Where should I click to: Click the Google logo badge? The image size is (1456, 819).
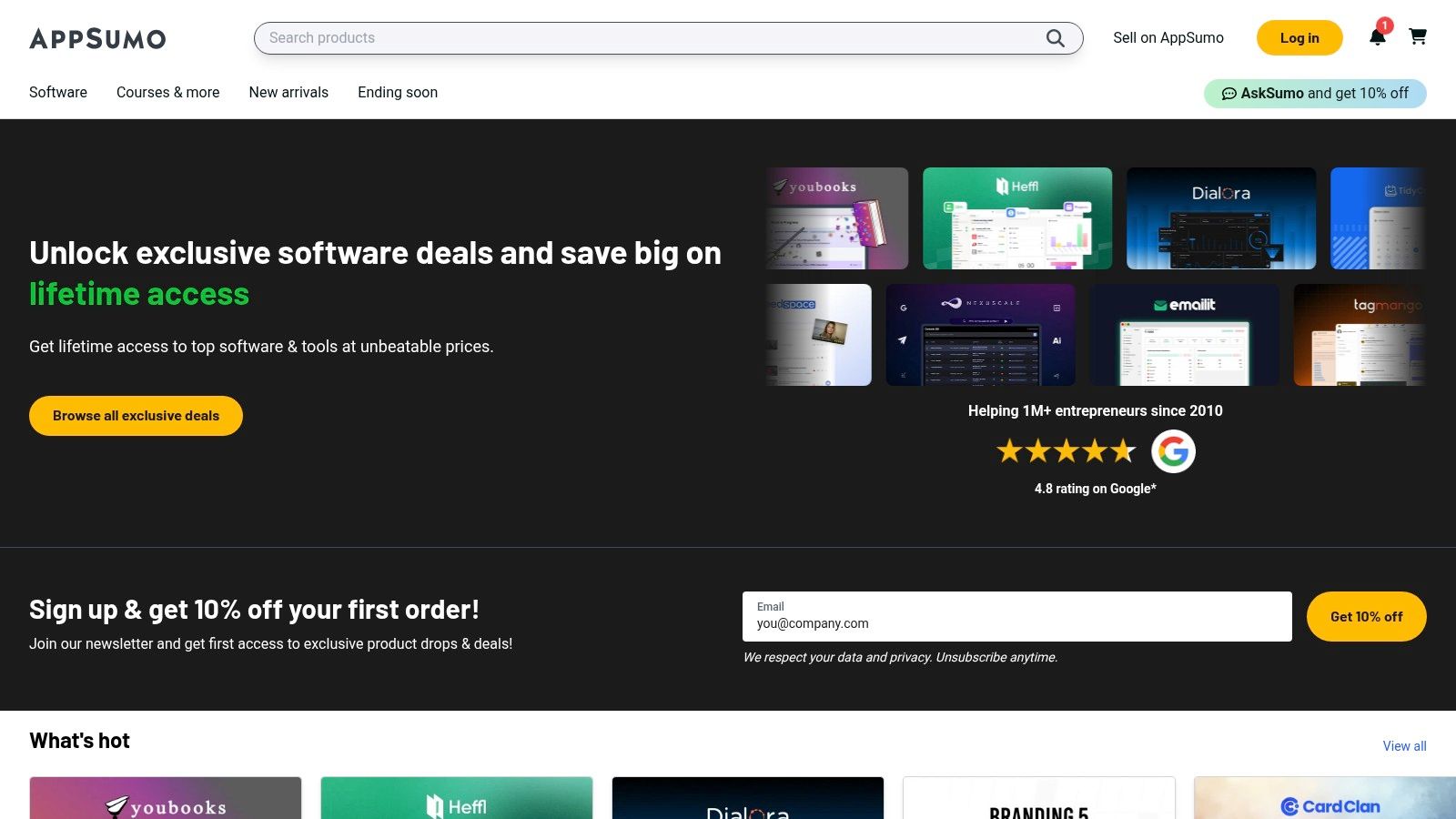pos(1173,451)
